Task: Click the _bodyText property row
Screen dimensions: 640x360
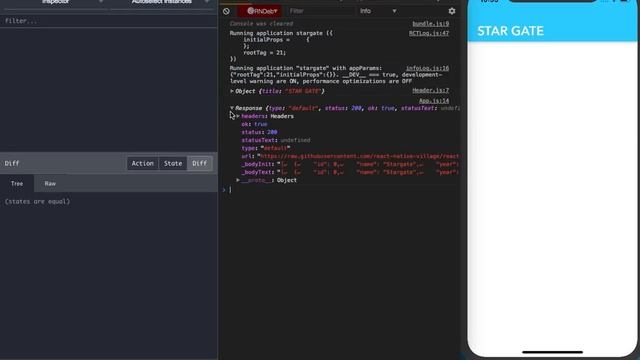Action: point(350,172)
